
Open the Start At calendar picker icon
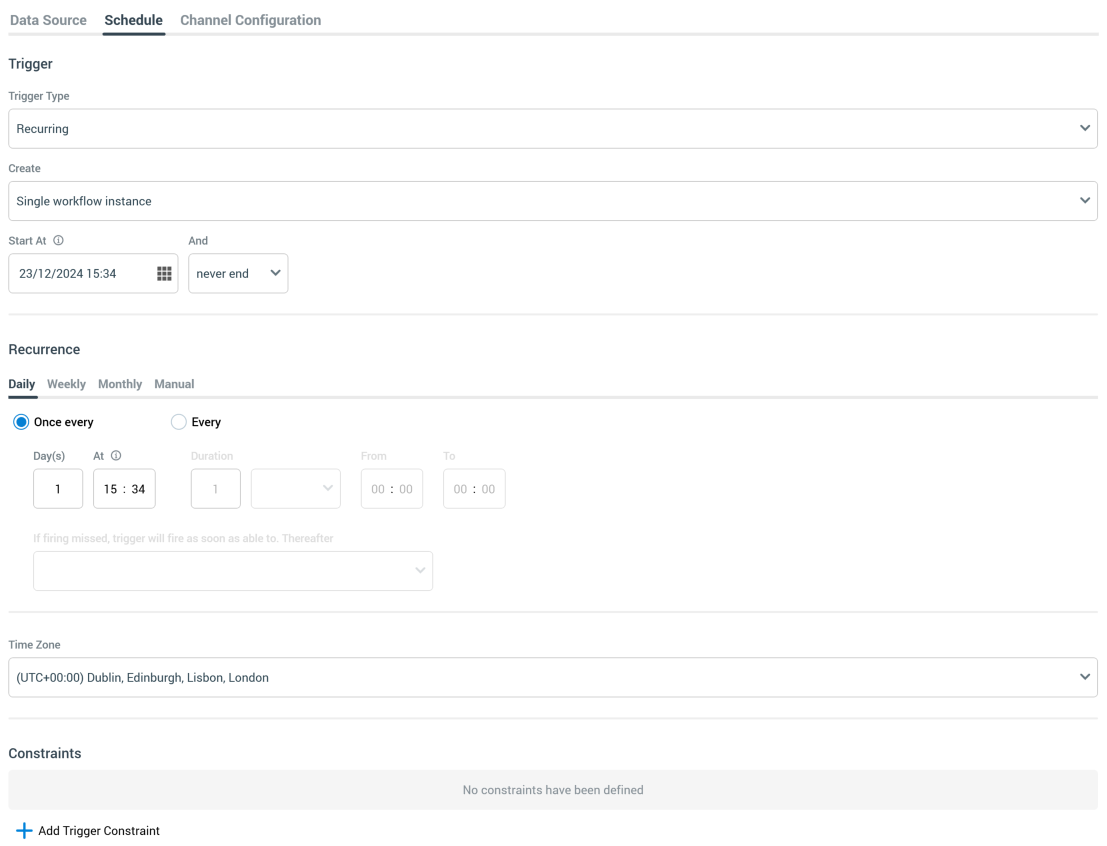point(164,274)
